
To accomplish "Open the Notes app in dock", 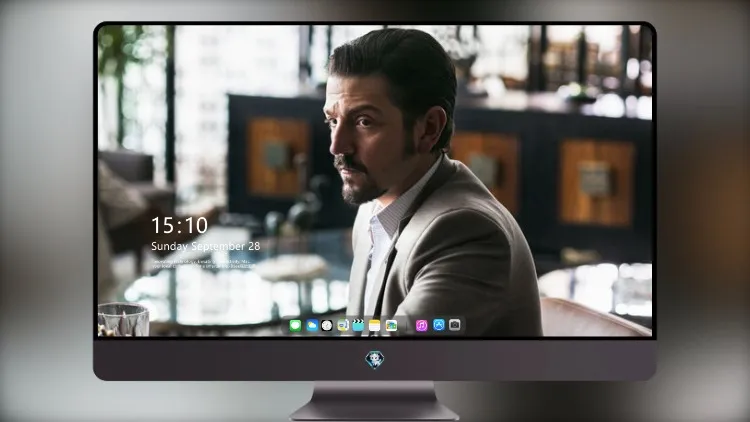I will pyautogui.click(x=375, y=326).
